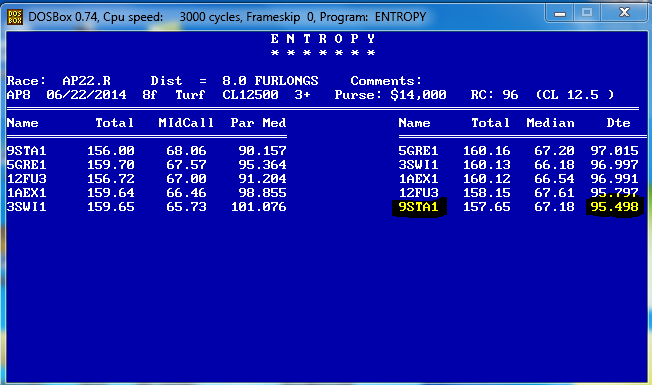652x385 pixels.
Task: Click the Median value 67.18
Action: click(x=554, y=207)
